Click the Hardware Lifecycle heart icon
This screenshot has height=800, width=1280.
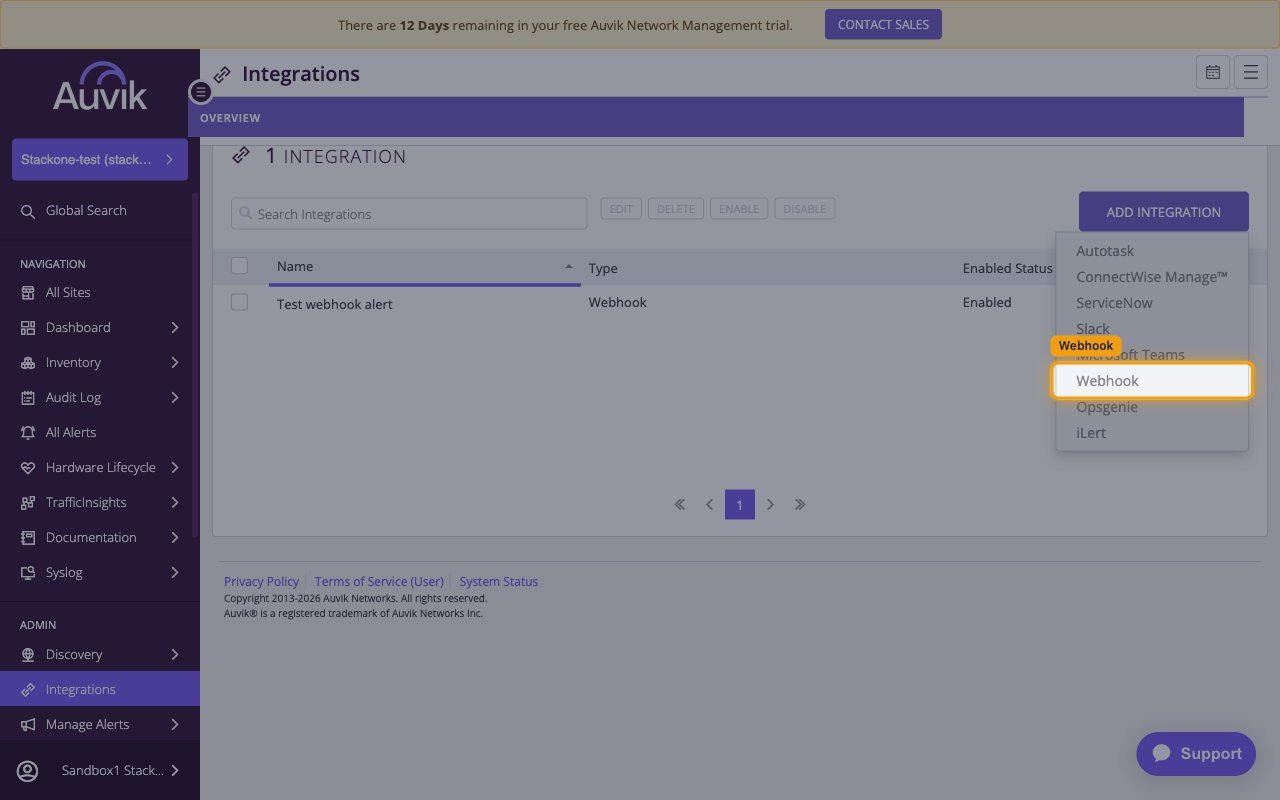click(28, 468)
